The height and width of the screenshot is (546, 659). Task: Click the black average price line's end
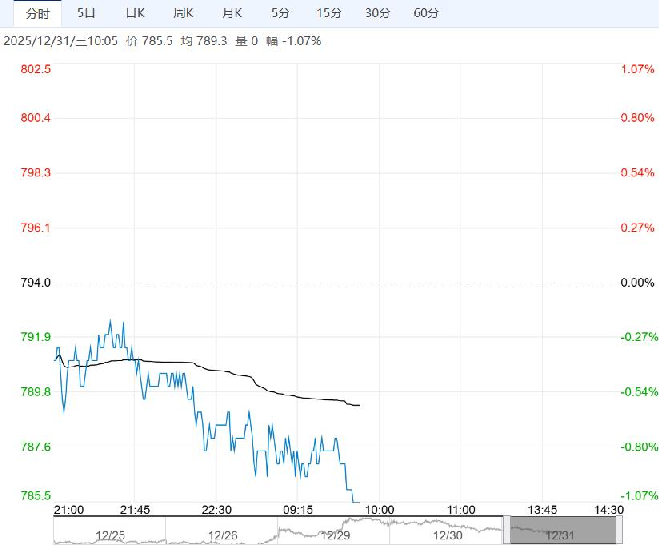358,405
